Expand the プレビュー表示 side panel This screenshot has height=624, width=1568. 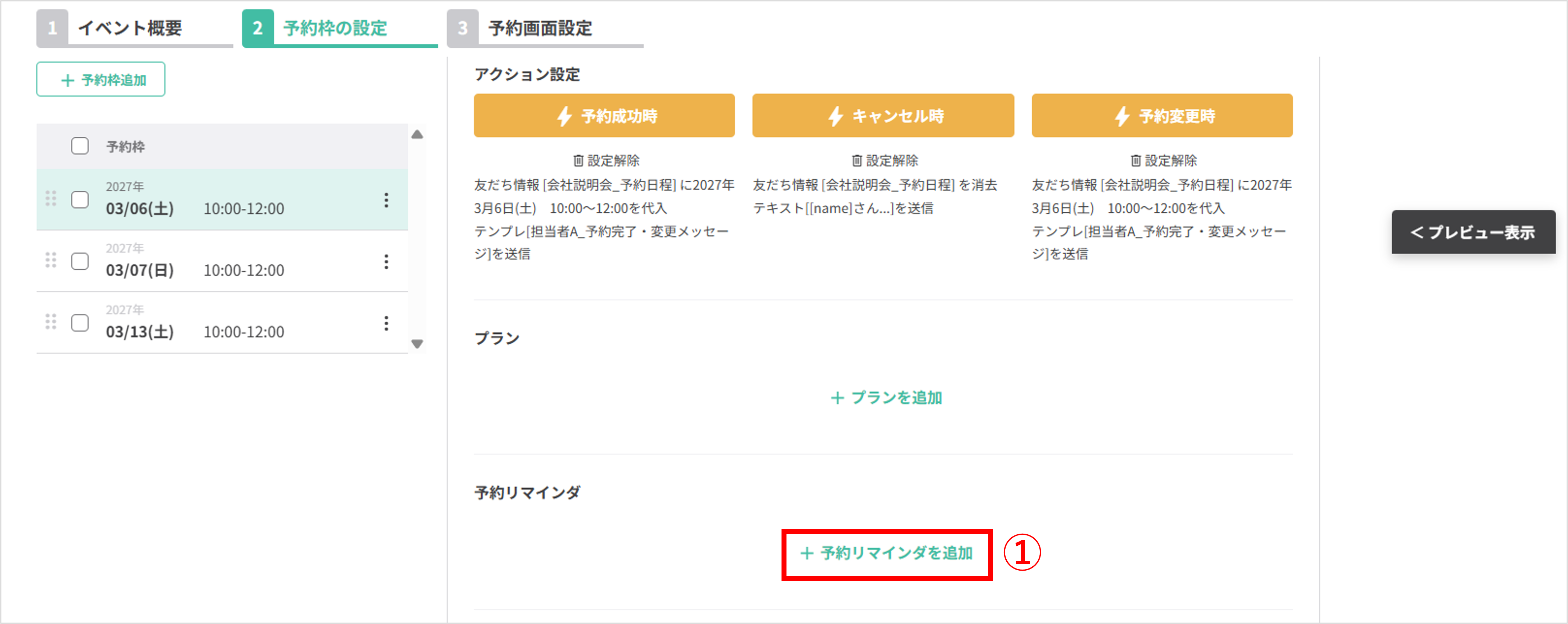click(1473, 232)
